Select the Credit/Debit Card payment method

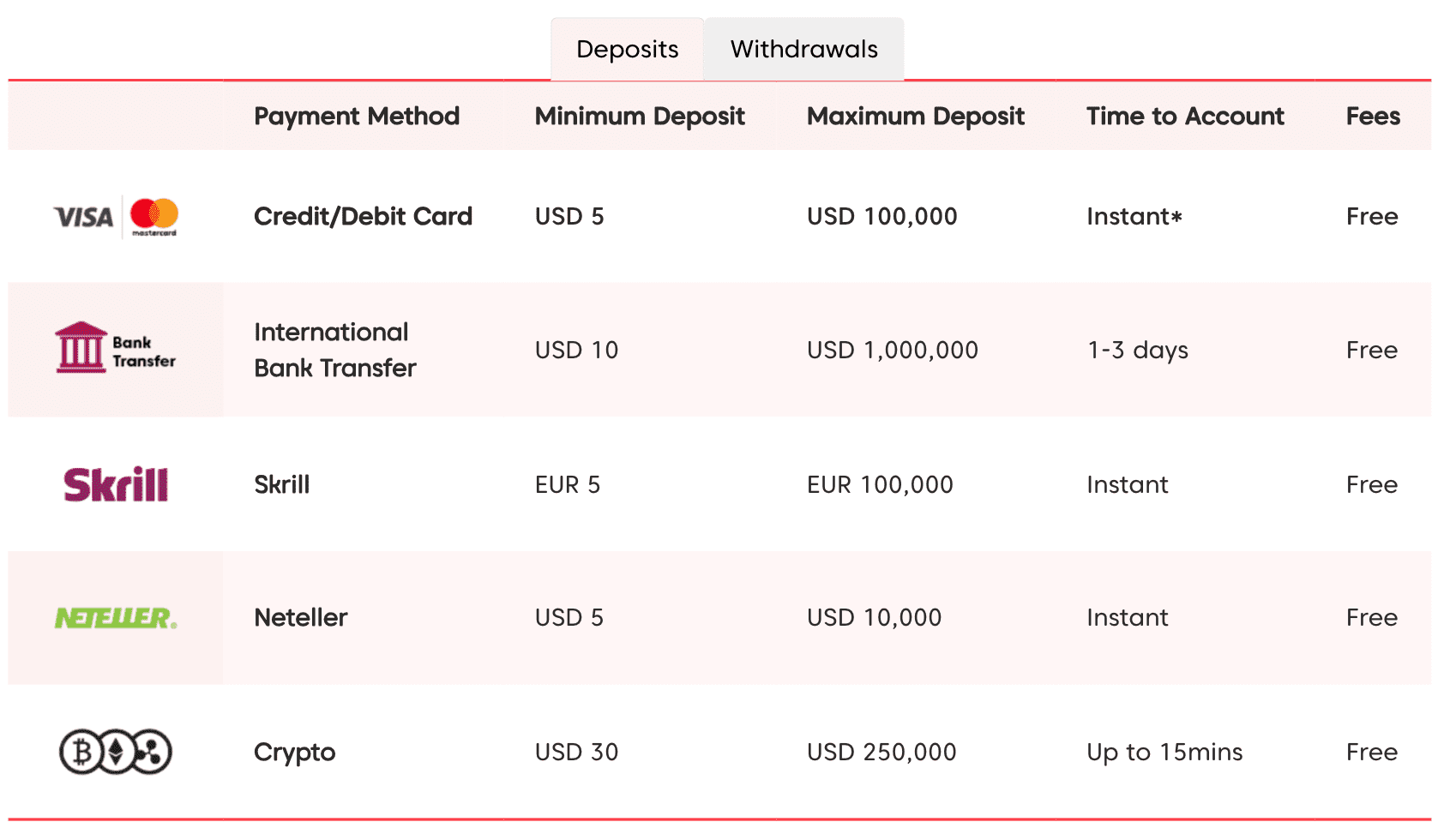coord(363,216)
